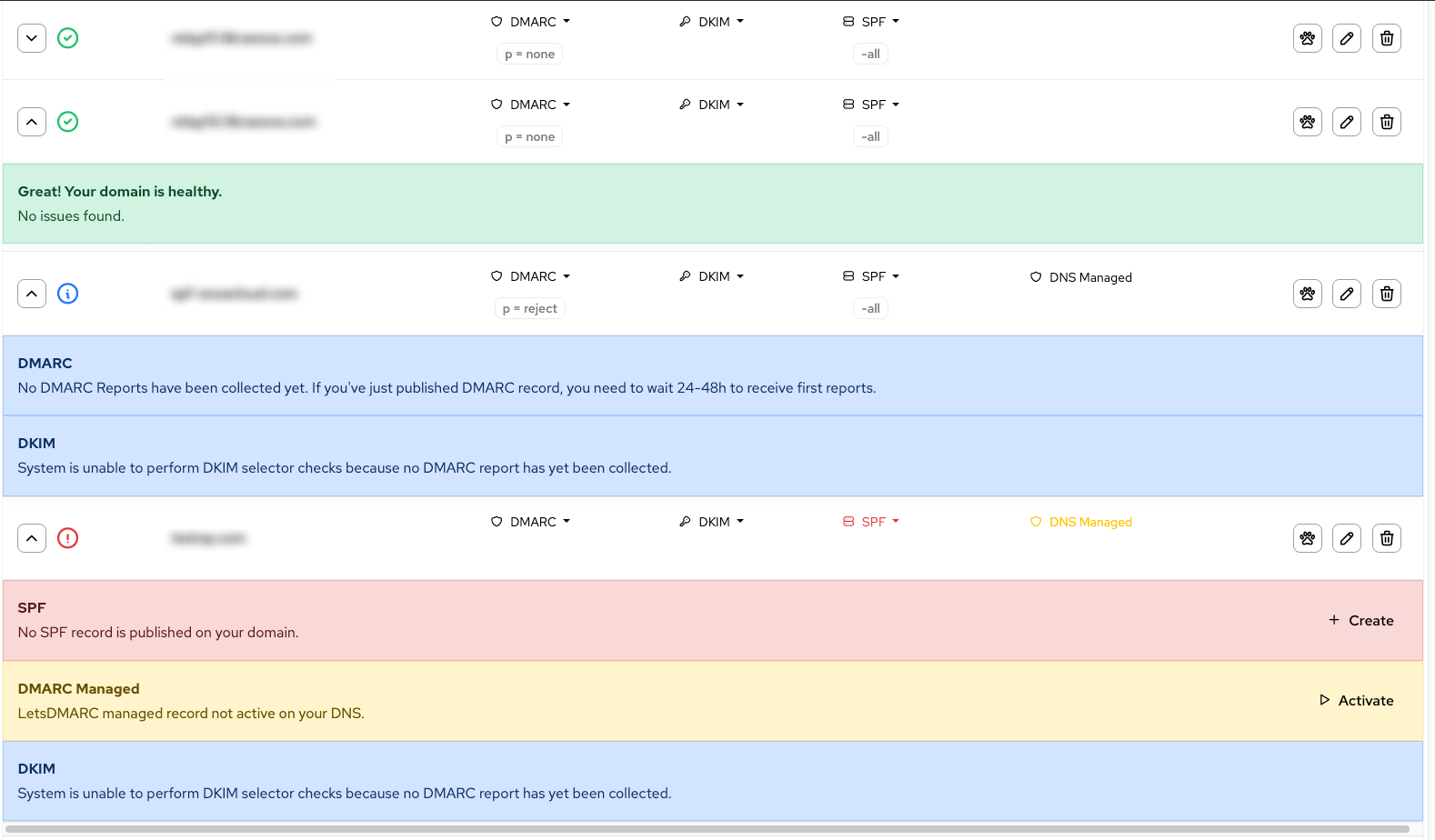Screen dimensions: 1435x840
Task: Edit the p = reject domain via pencil icon
Action: pyautogui.click(x=1347, y=294)
